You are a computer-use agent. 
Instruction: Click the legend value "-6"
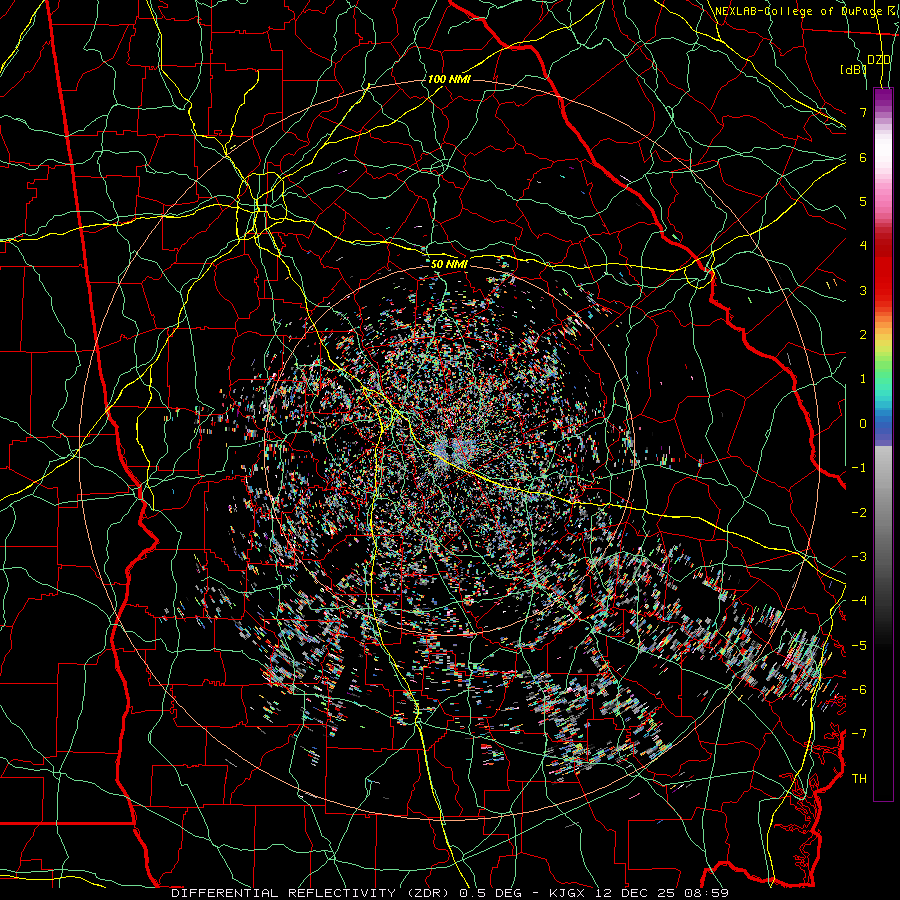coord(859,690)
